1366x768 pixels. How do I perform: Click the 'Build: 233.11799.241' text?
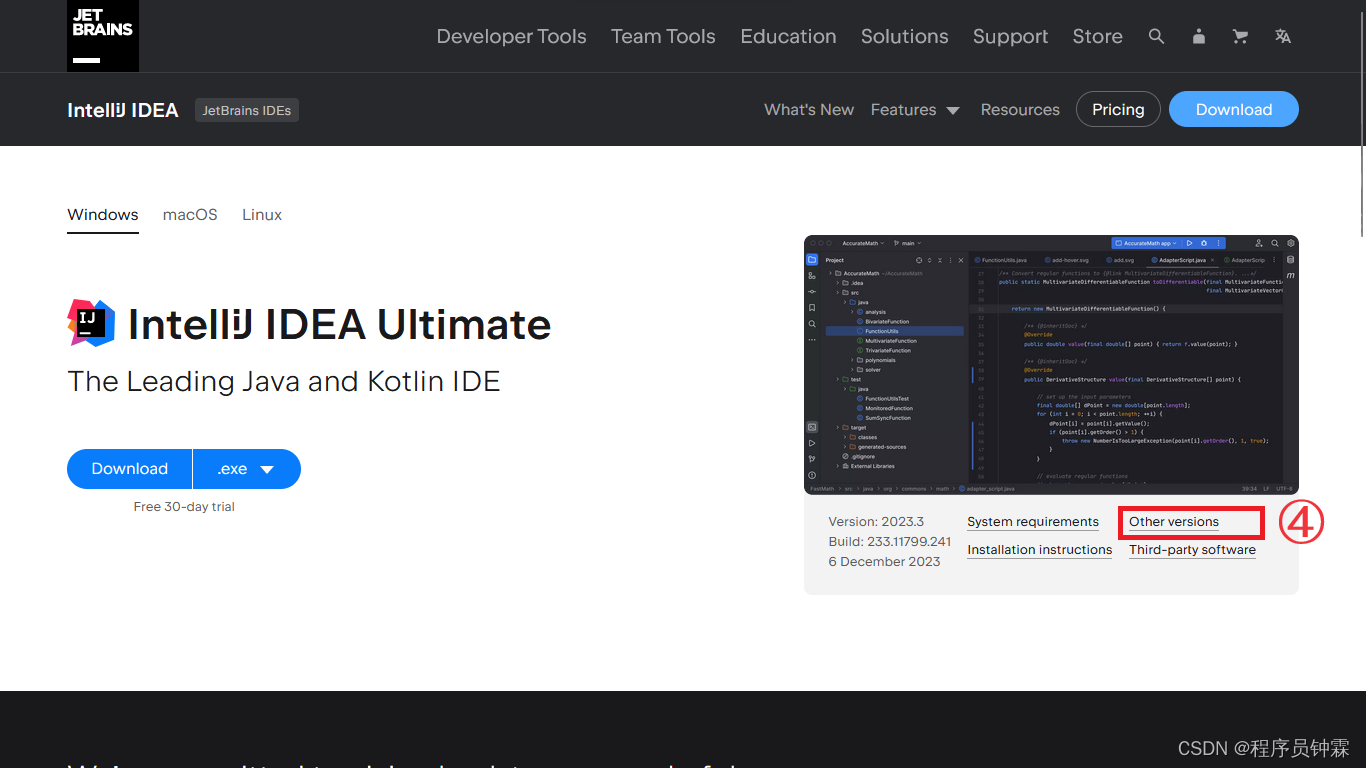[890, 542]
